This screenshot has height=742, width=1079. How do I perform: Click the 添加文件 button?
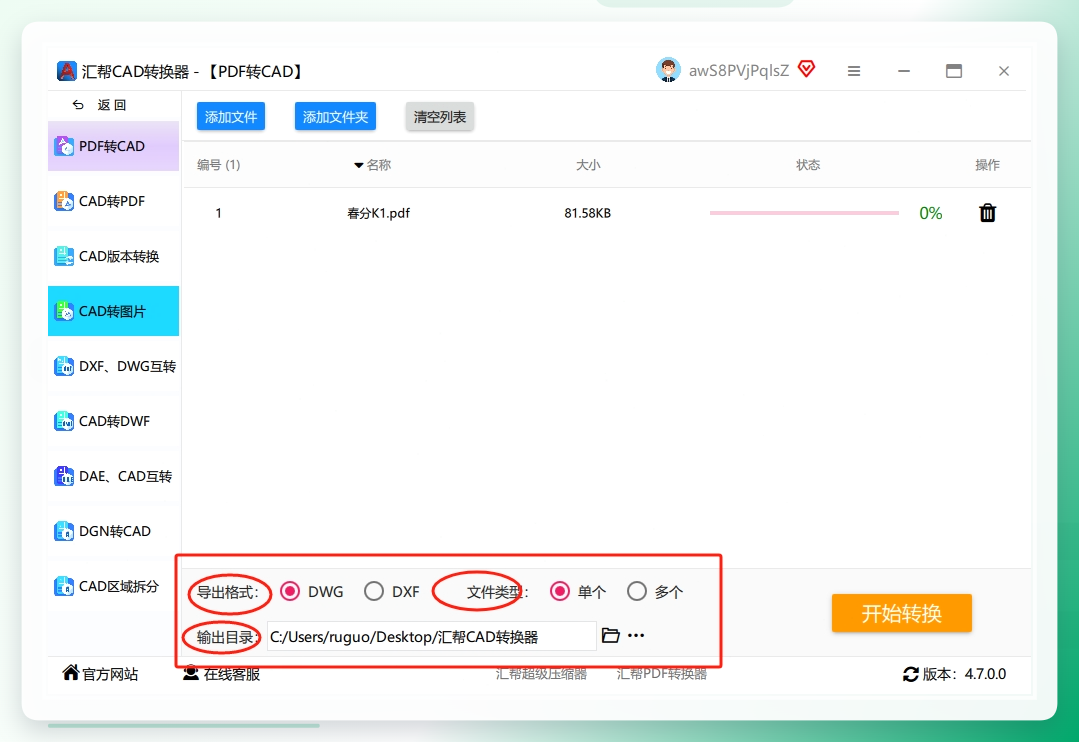tap(231, 116)
